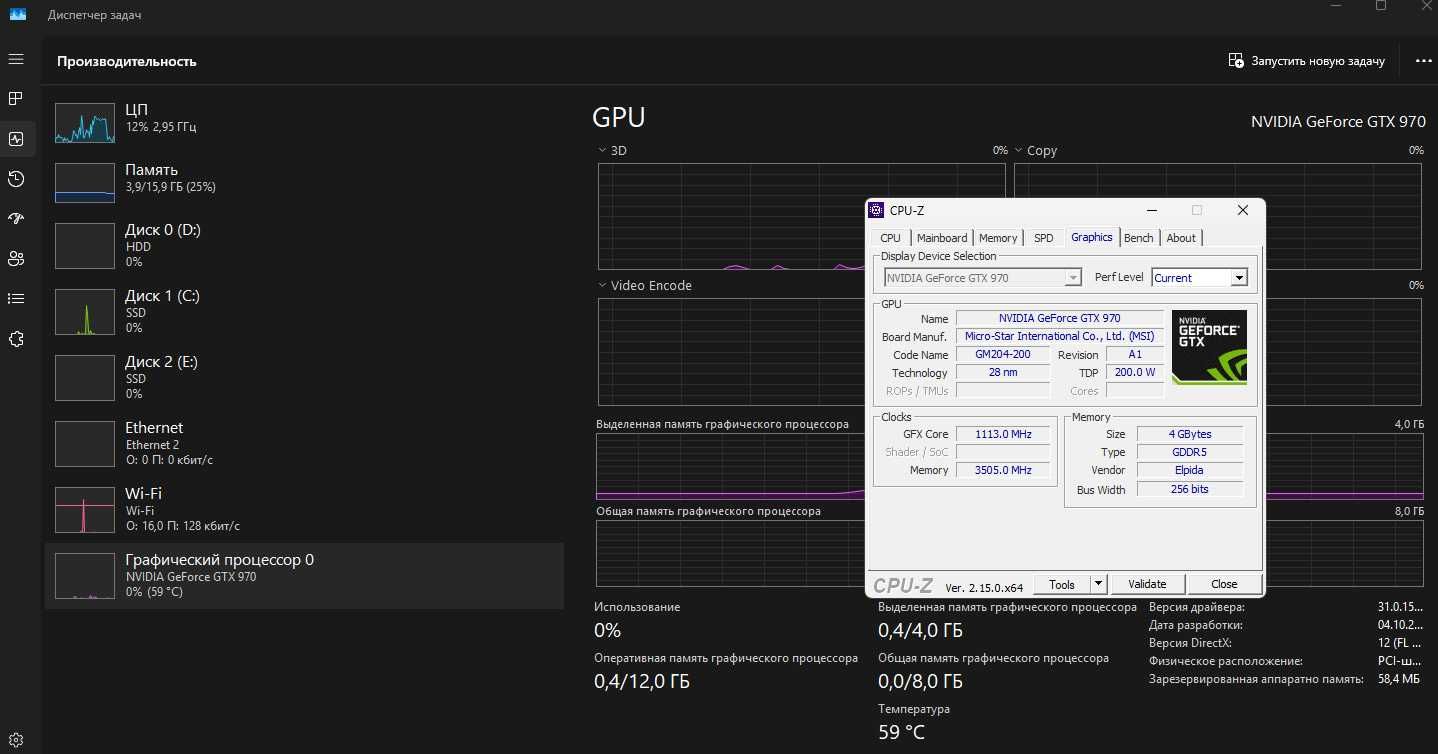
Task: Click Bus Width 256 bits value
Action: (1190, 490)
